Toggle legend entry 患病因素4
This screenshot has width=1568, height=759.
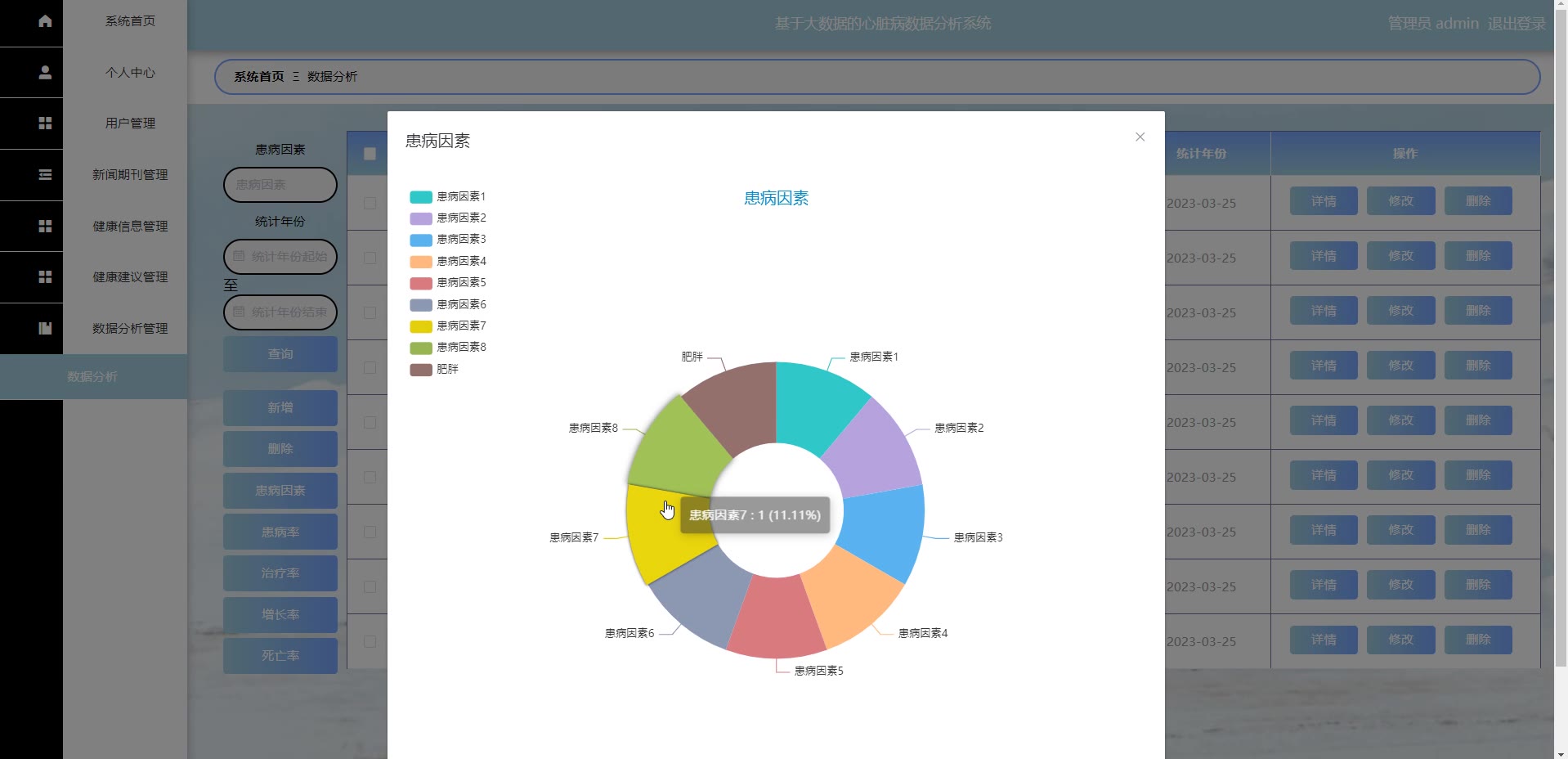[x=448, y=262]
